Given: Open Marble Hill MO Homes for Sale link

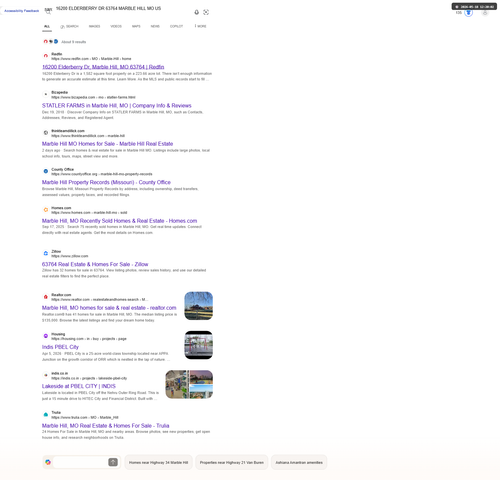Looking at the screenshot, I should coord(107,144).
